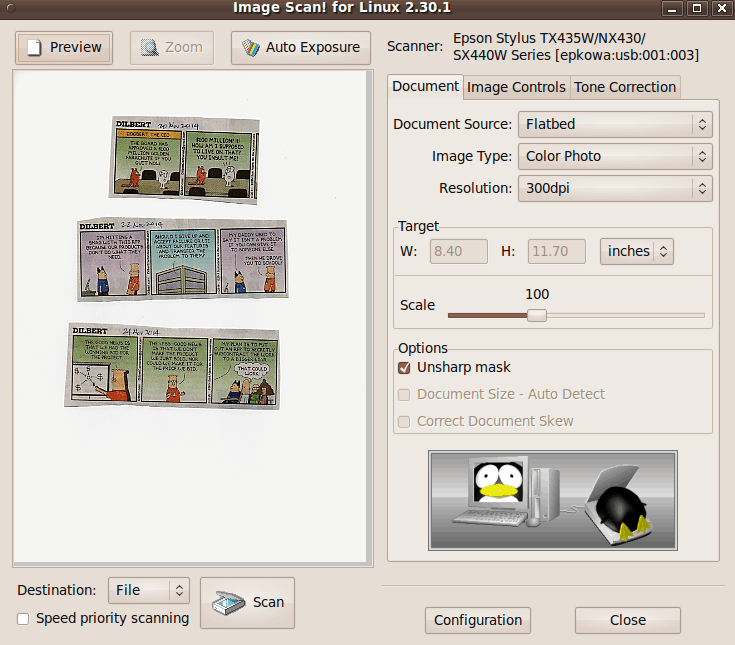Open the Tone Correction tab
This screenshot has height=645, width=735.
coord(625,87)
